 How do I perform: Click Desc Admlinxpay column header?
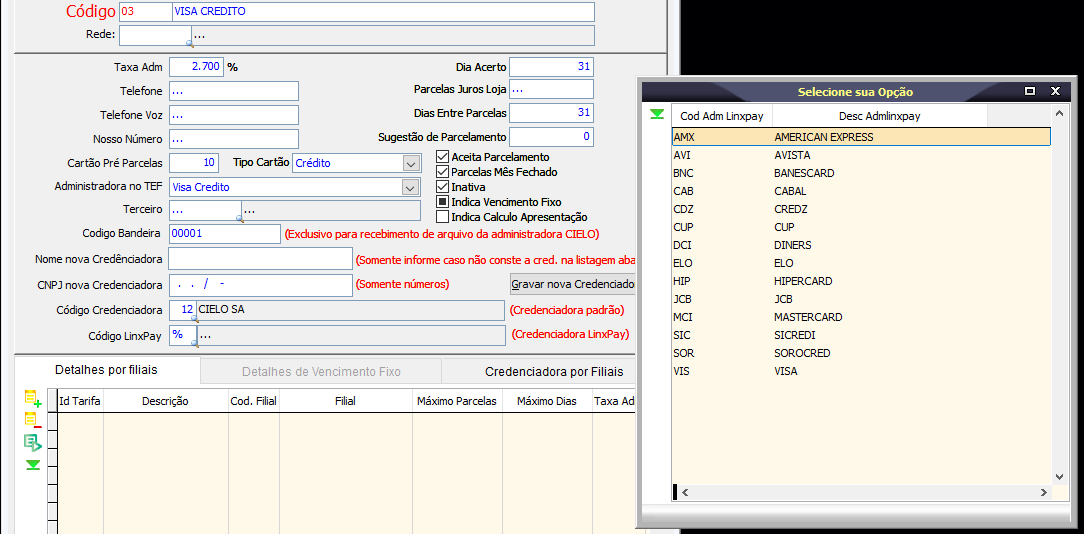pos(880,116)
